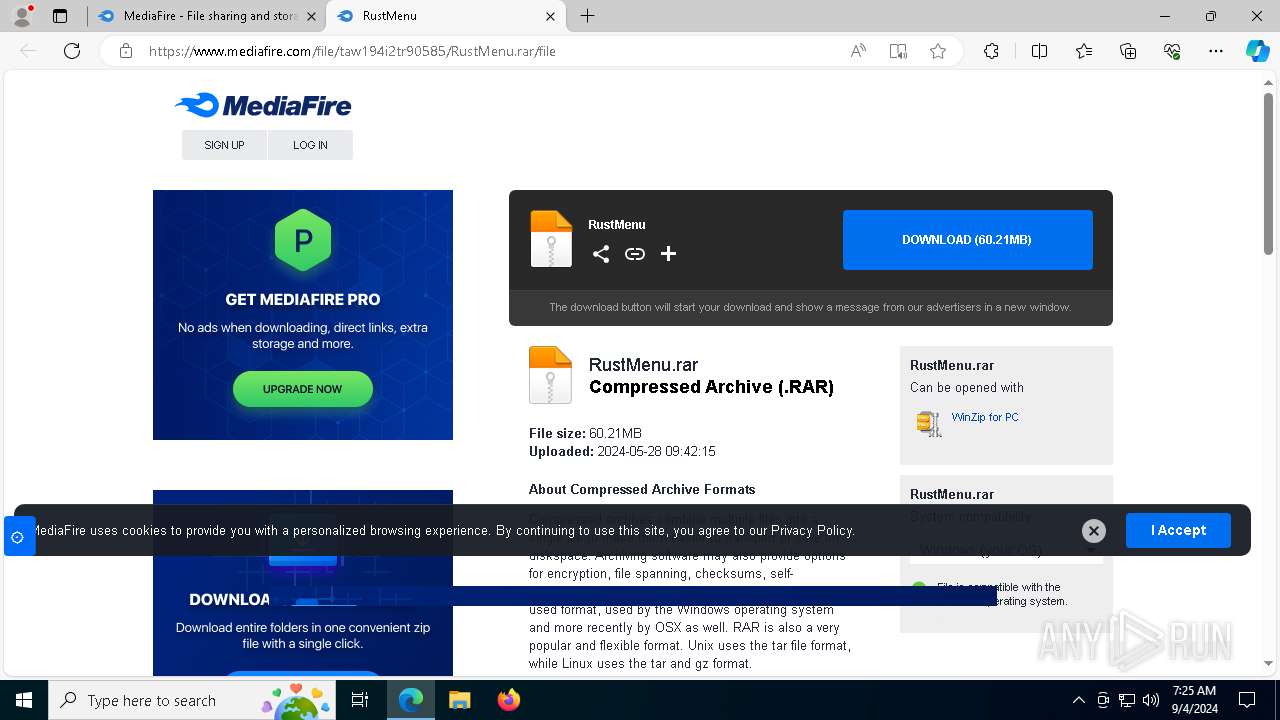
Task: Close the RustMenu tab
Action: pyautogui.click(x=551, y=16)
